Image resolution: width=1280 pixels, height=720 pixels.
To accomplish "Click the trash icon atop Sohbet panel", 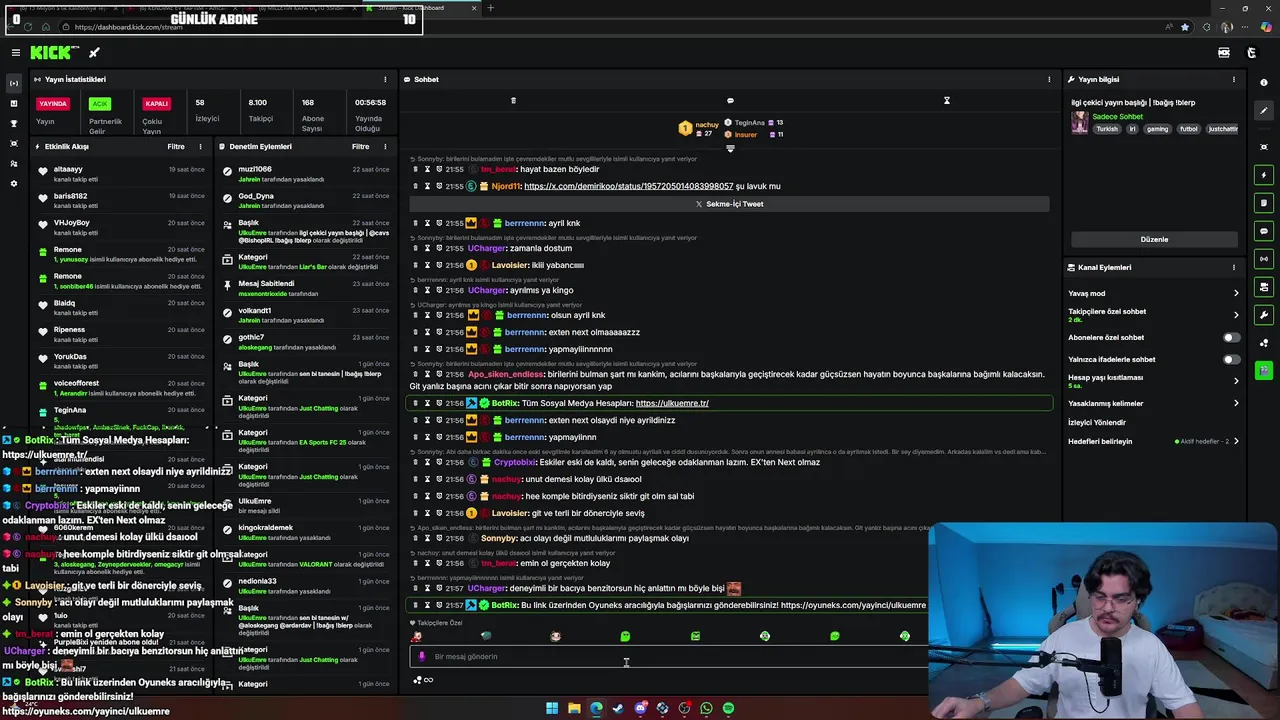I will click(x=513, y=100).
